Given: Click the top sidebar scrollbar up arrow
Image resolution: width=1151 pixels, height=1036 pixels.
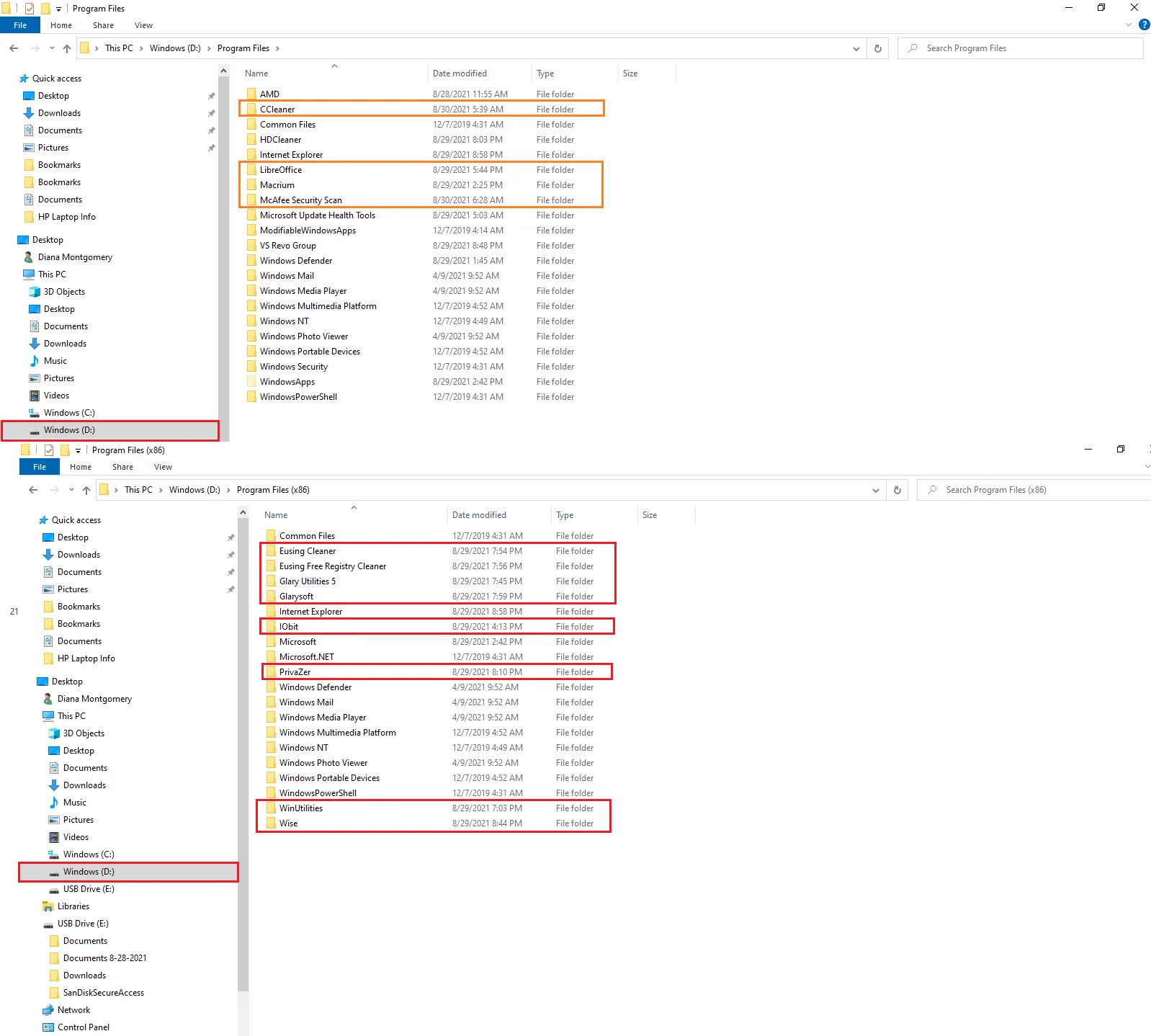Looking at the screenshot, I should [x=223, y=71].
